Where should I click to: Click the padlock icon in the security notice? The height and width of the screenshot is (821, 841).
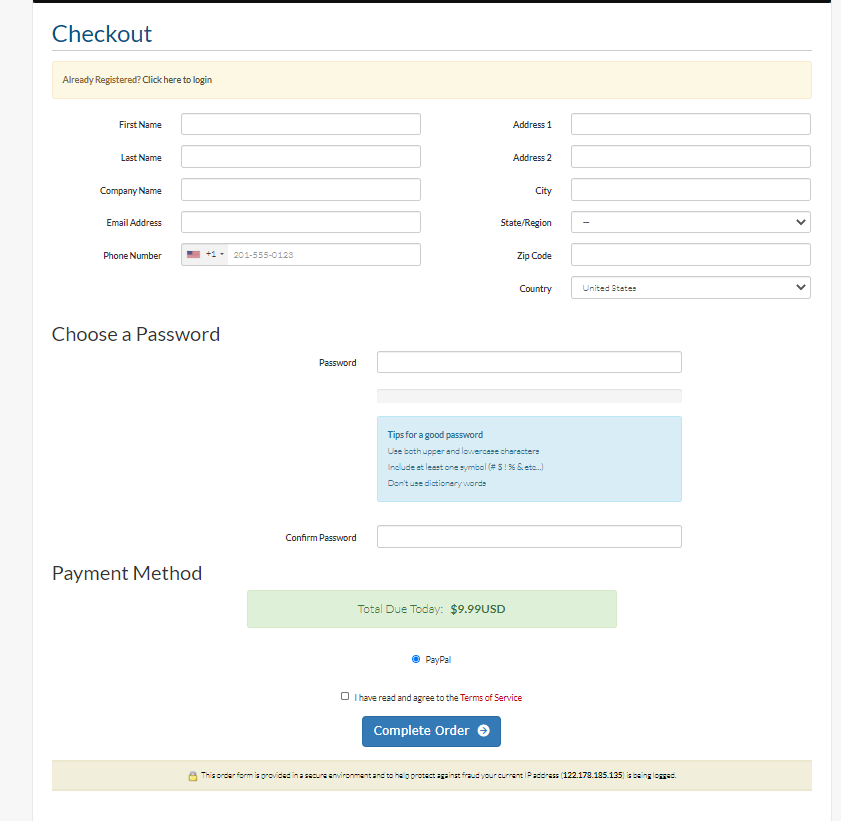tap(193, 775)
